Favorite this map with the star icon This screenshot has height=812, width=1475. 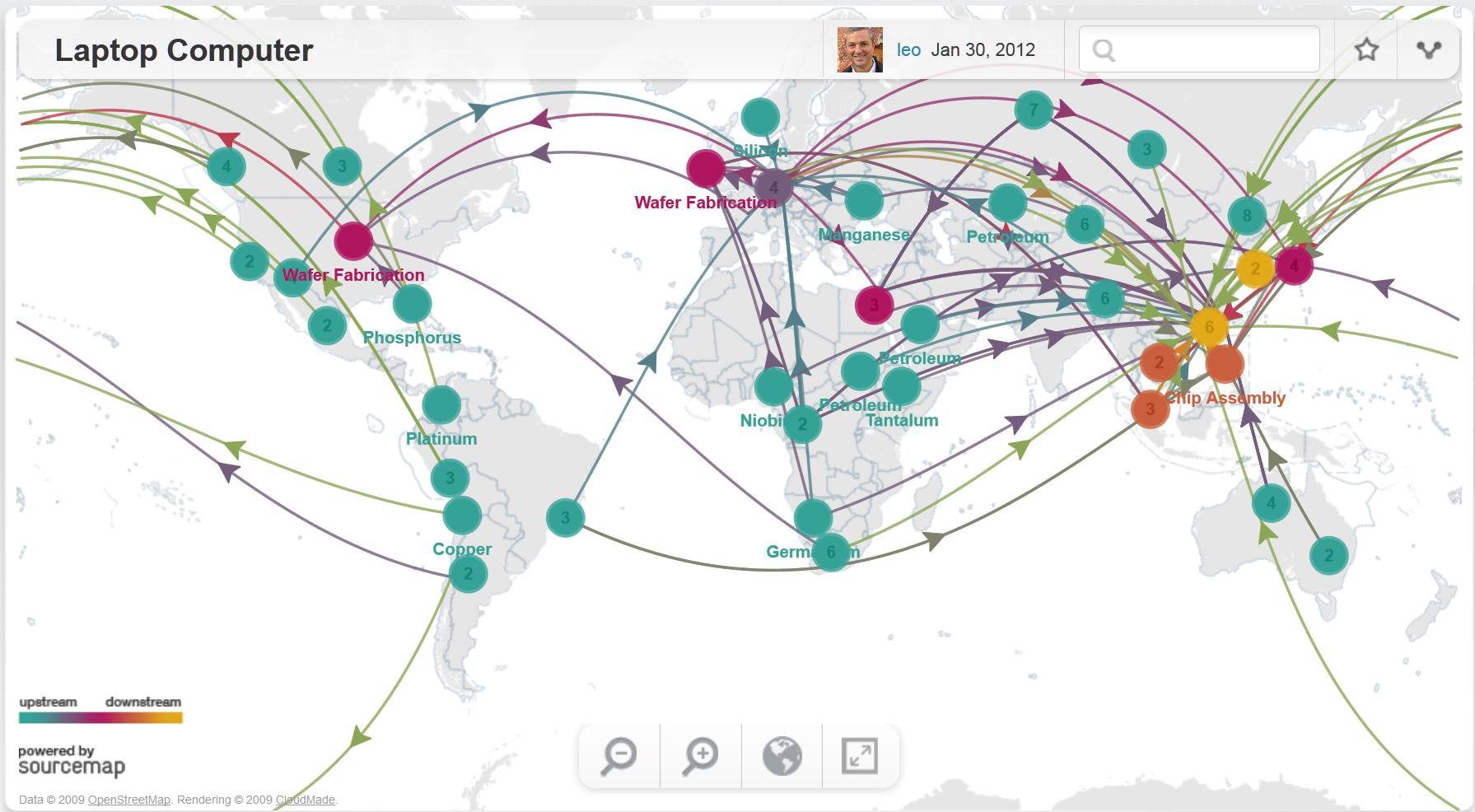coord(1366,50)
